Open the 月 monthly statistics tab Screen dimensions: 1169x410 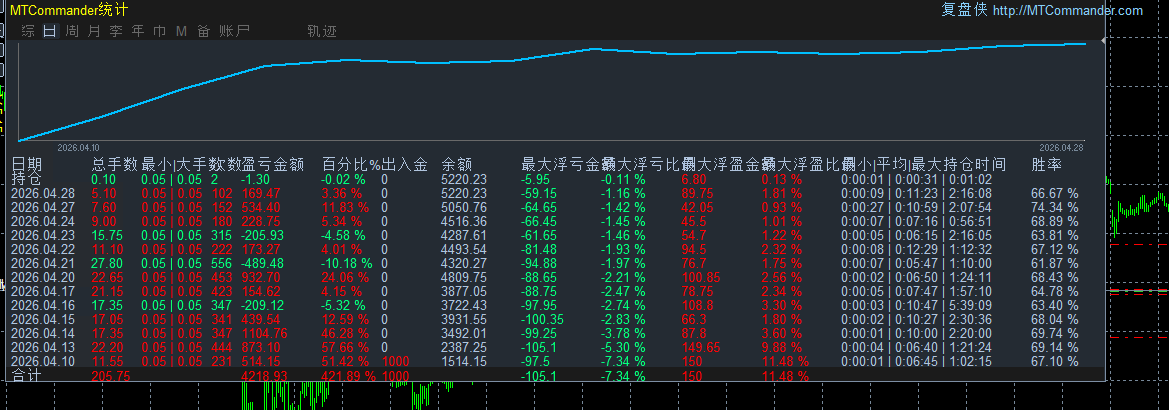94,31
